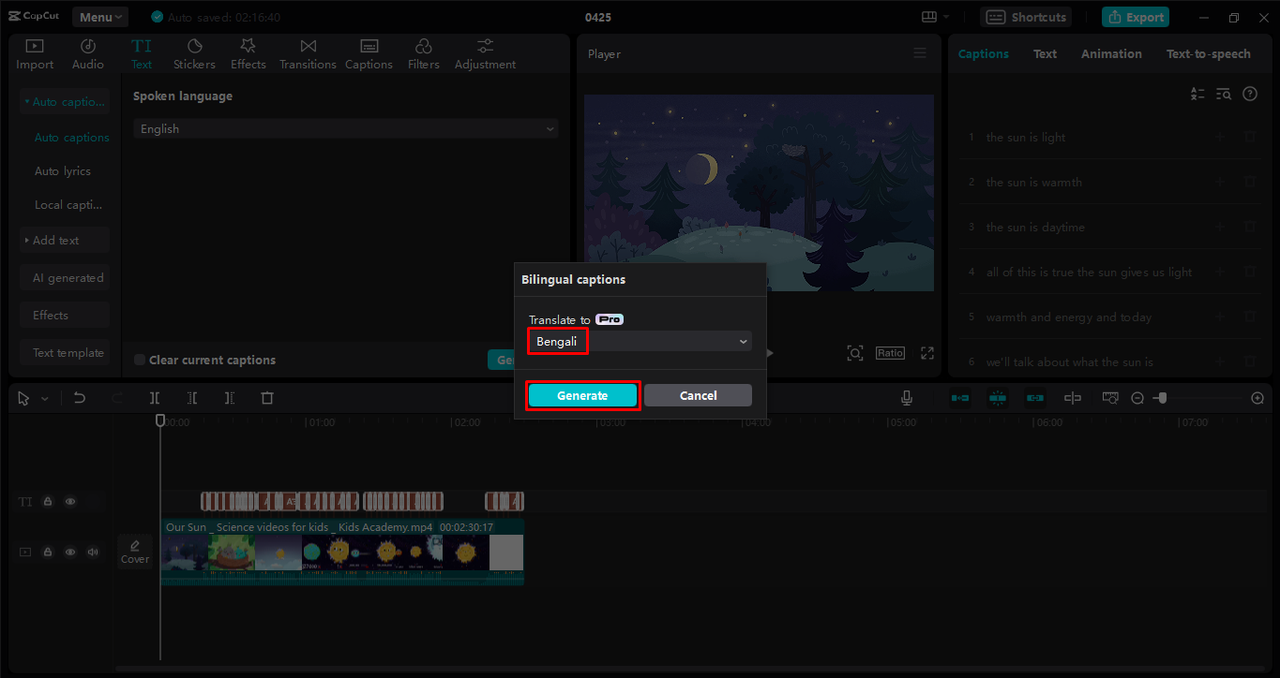The height and width of the screenshot is (678, 1280).
Task: Click the Undo arrow in timeline toolbar
Action: click(x=80, y=398)
